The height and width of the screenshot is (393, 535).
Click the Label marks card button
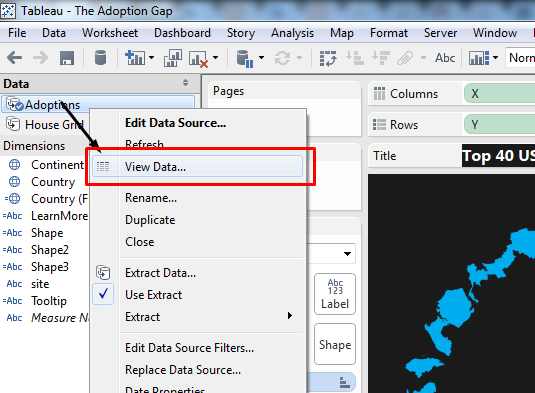(335, 294)
